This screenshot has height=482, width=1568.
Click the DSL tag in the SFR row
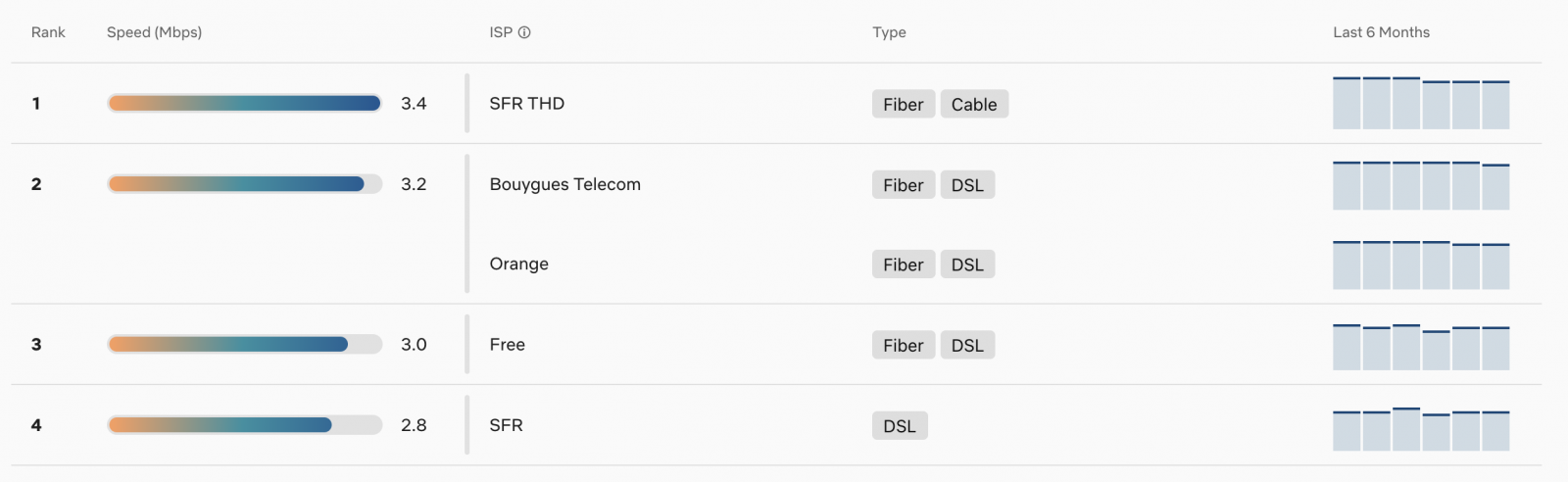899,426
